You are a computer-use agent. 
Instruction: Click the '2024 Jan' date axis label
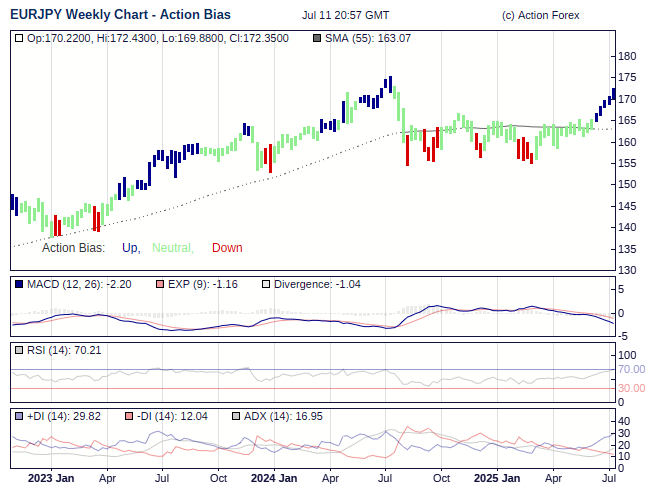click(x=273, y=478)
